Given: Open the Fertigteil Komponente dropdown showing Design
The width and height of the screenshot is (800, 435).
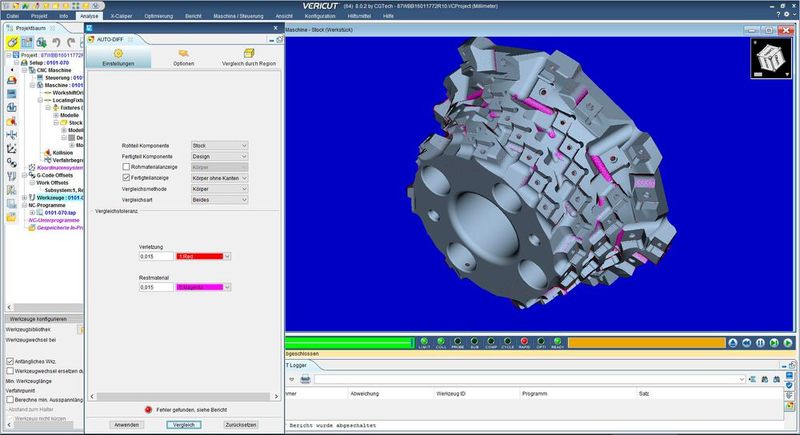Looking at the screenshot, I should coord(219,156).
